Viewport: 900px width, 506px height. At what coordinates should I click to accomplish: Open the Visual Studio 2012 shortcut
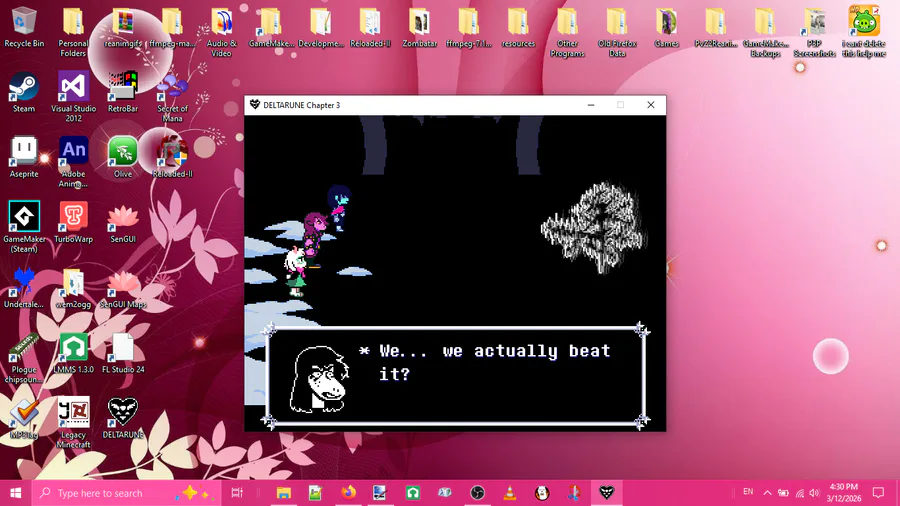coord(73,96)
